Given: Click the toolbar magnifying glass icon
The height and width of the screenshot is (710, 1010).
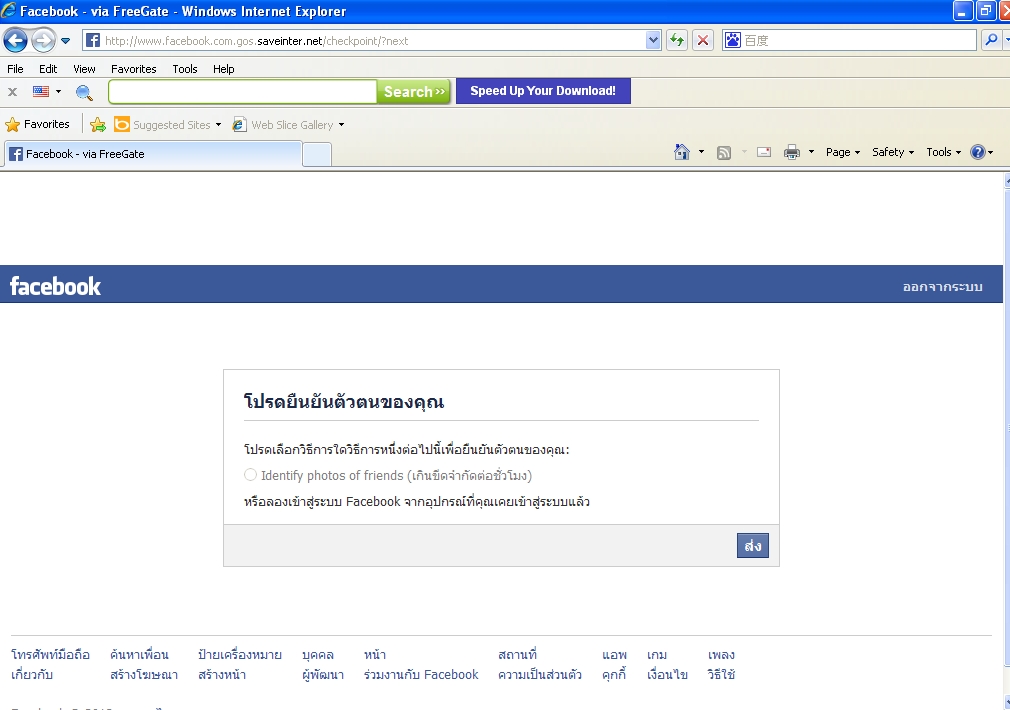Looking at the screenshot, I should click(84, 92).
